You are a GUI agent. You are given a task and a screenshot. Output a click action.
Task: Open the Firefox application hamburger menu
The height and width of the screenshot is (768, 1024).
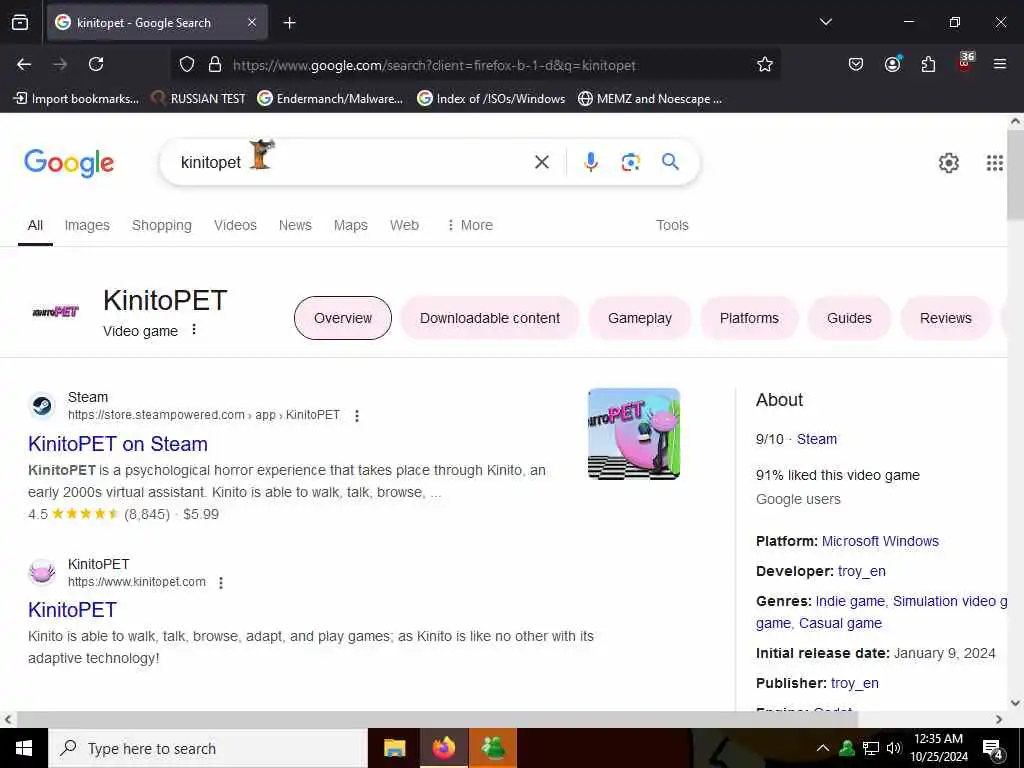(x=1000, y=64)
